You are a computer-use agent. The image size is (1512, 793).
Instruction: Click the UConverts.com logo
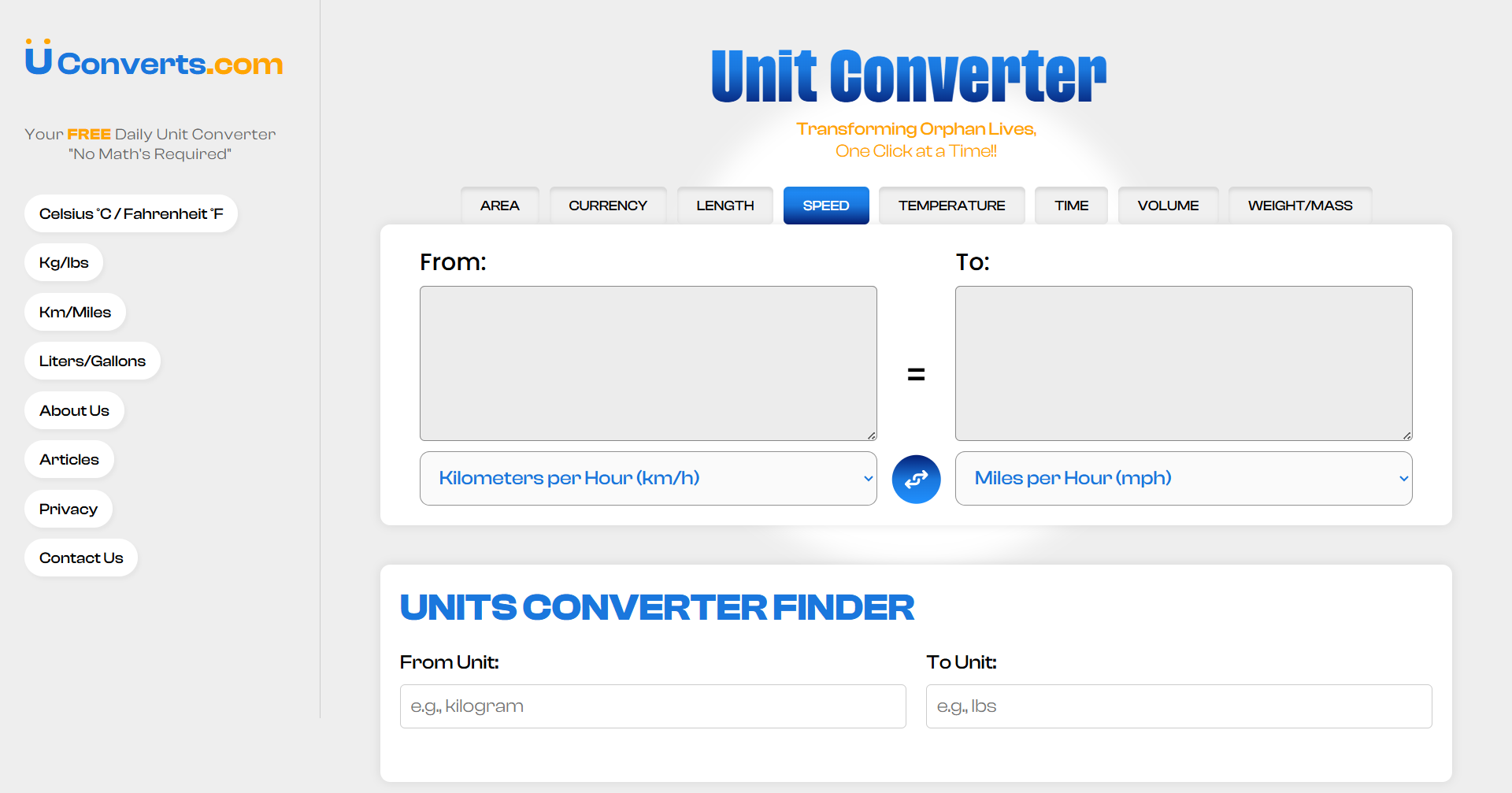154,60
